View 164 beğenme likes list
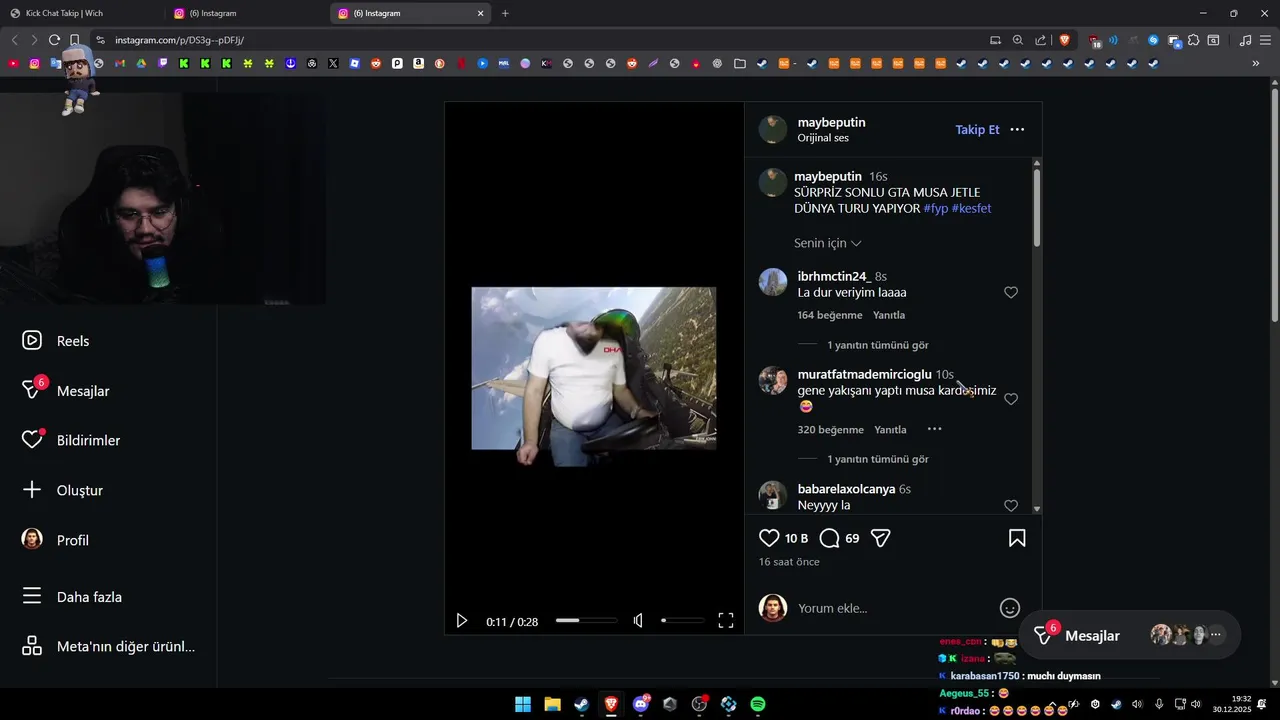This screenshot has height=720, width=1280. [x=830, y=315]
